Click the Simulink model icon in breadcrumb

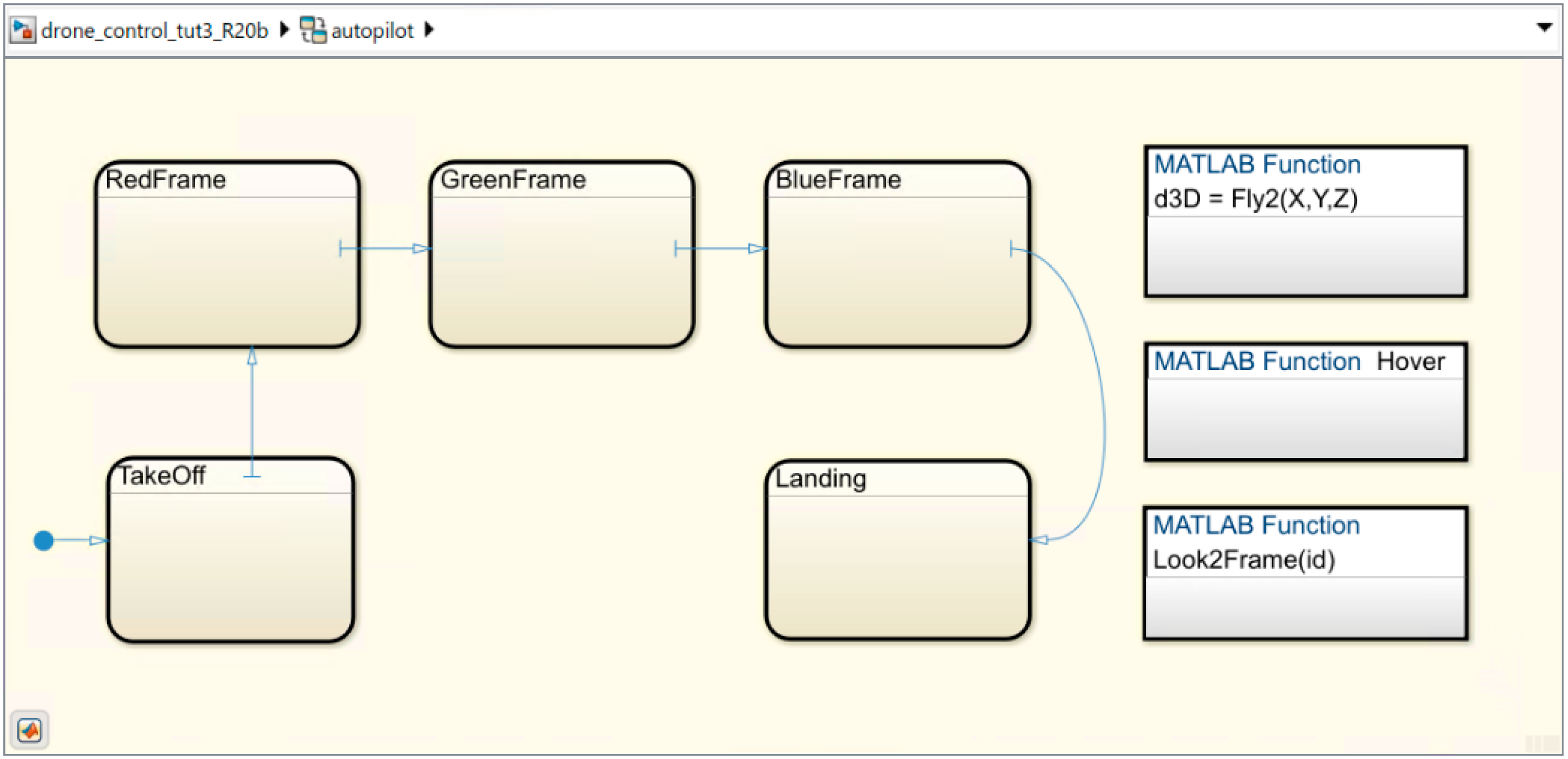23,30
